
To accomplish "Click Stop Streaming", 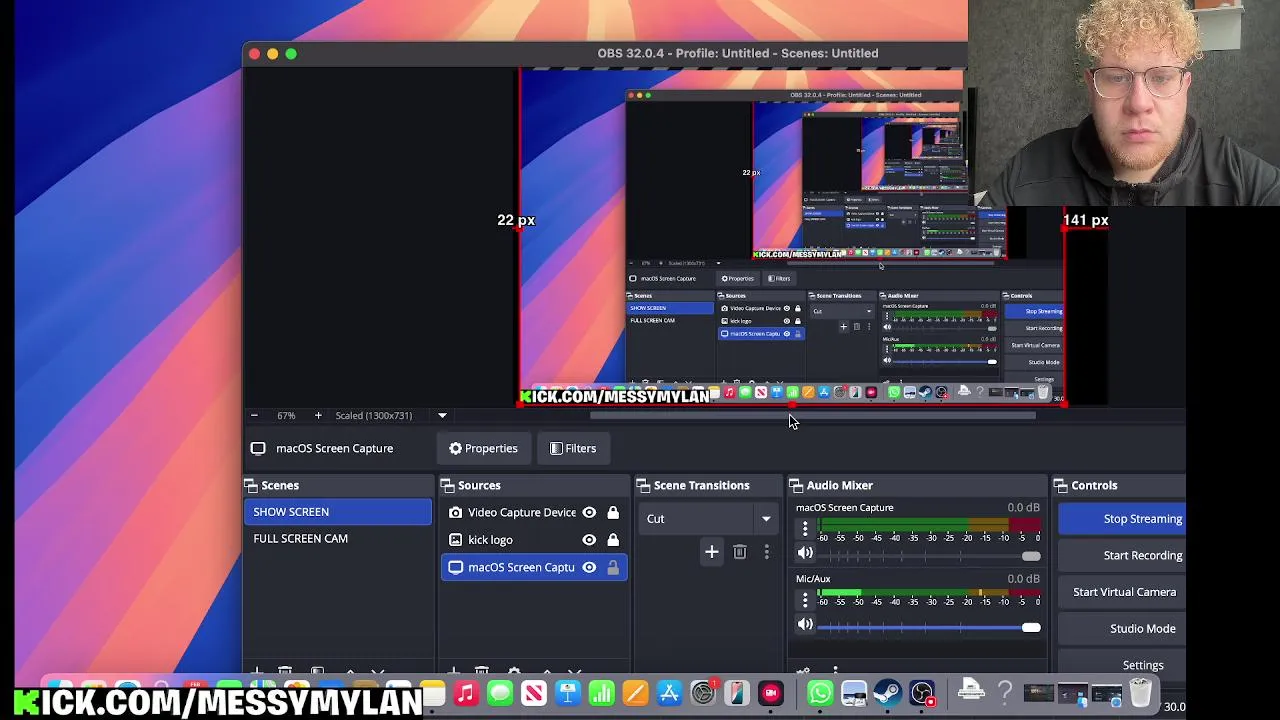I will point(1122,519).
